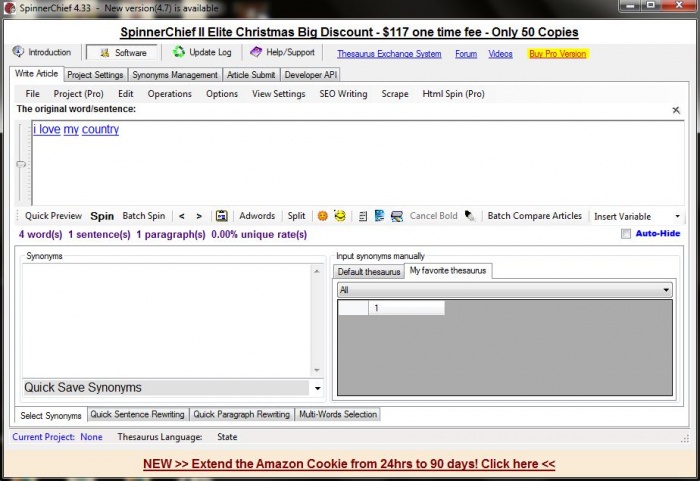Click the Synonyms list scroll up arrow
700x481 pixels.
click(x=317, y=271)
